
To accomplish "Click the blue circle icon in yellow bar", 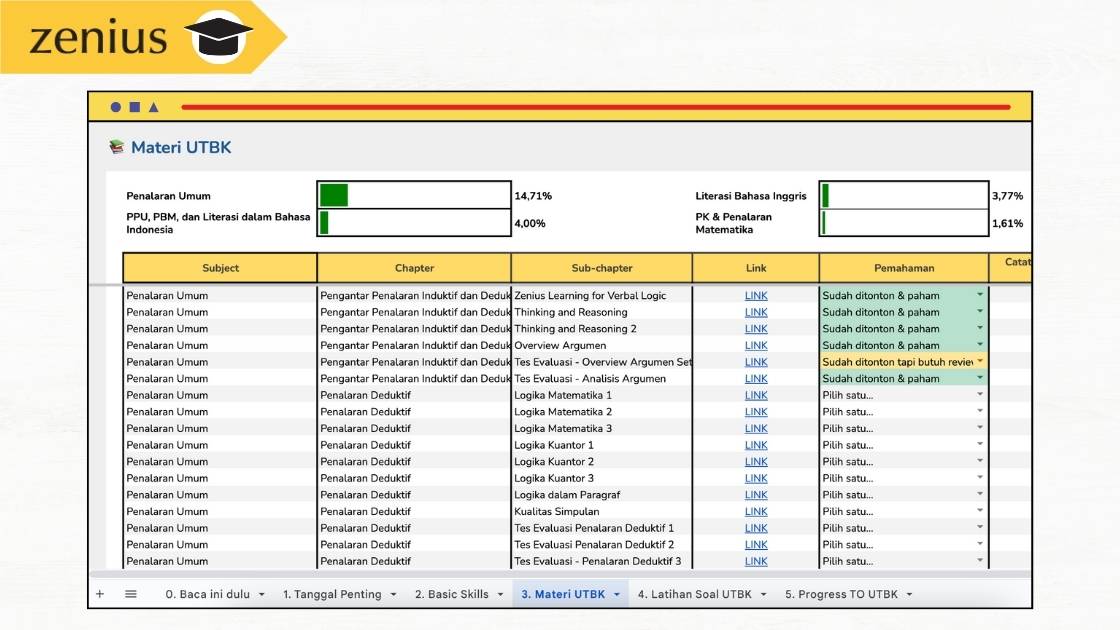I will tap(116, 107).
